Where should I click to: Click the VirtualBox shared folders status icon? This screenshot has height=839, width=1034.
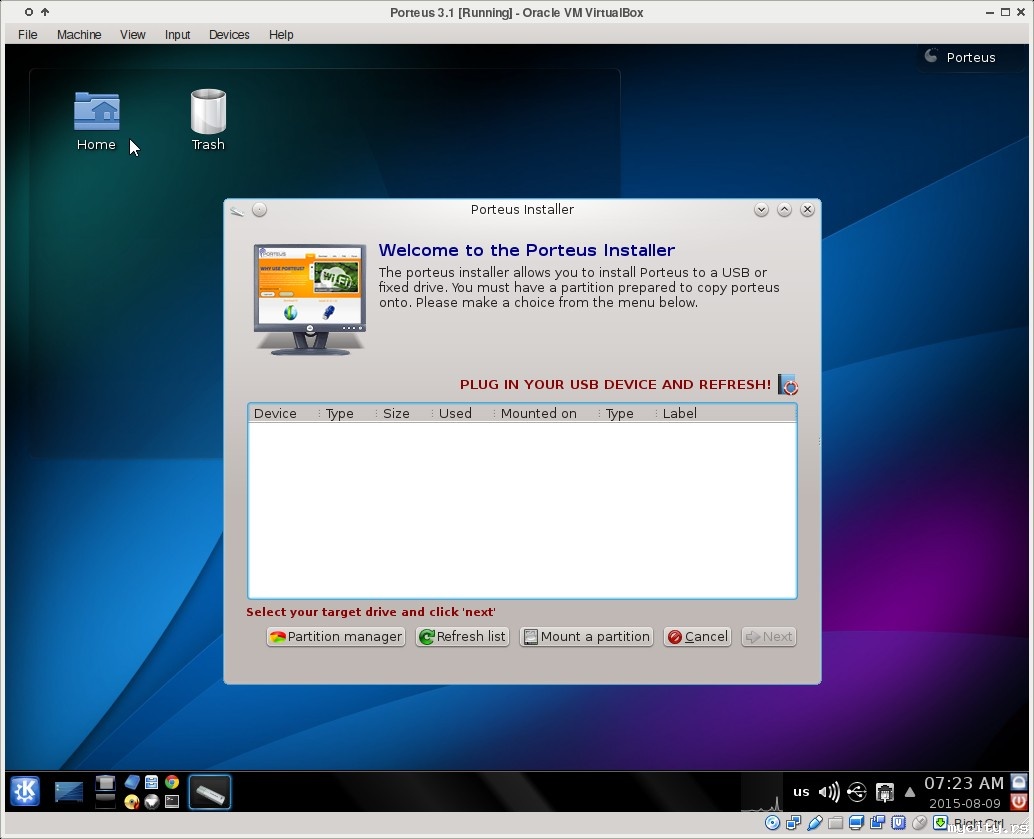(x=836, y=823)
